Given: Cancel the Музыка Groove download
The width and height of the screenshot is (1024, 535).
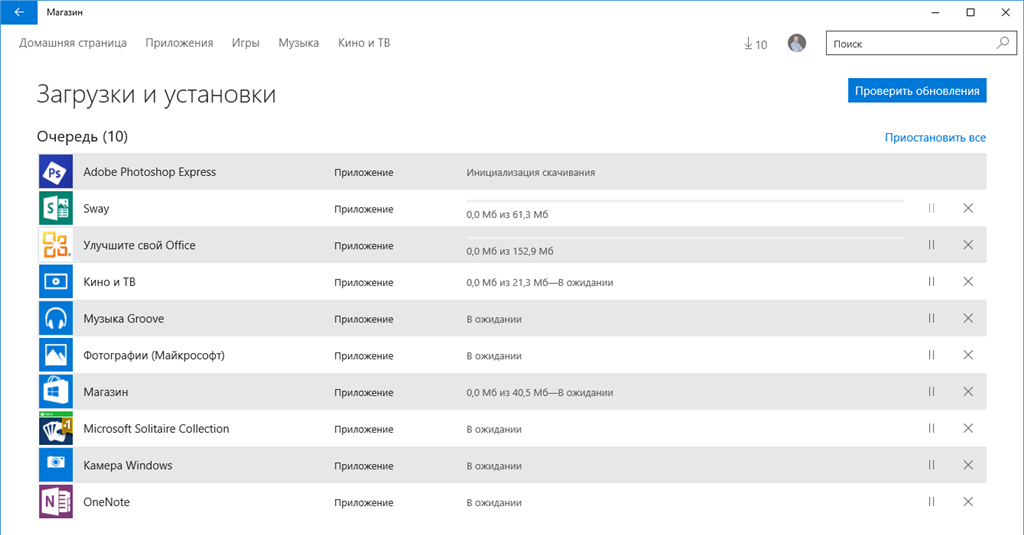Looking at the screenshot, I should [968, 317].
